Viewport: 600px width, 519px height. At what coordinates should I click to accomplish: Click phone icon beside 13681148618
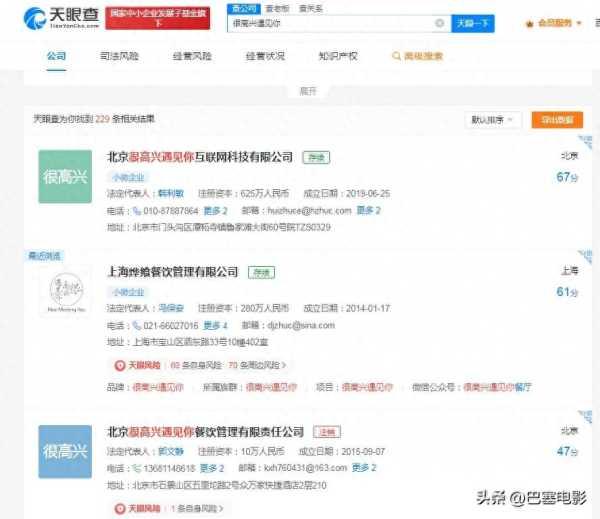[137, 468]
